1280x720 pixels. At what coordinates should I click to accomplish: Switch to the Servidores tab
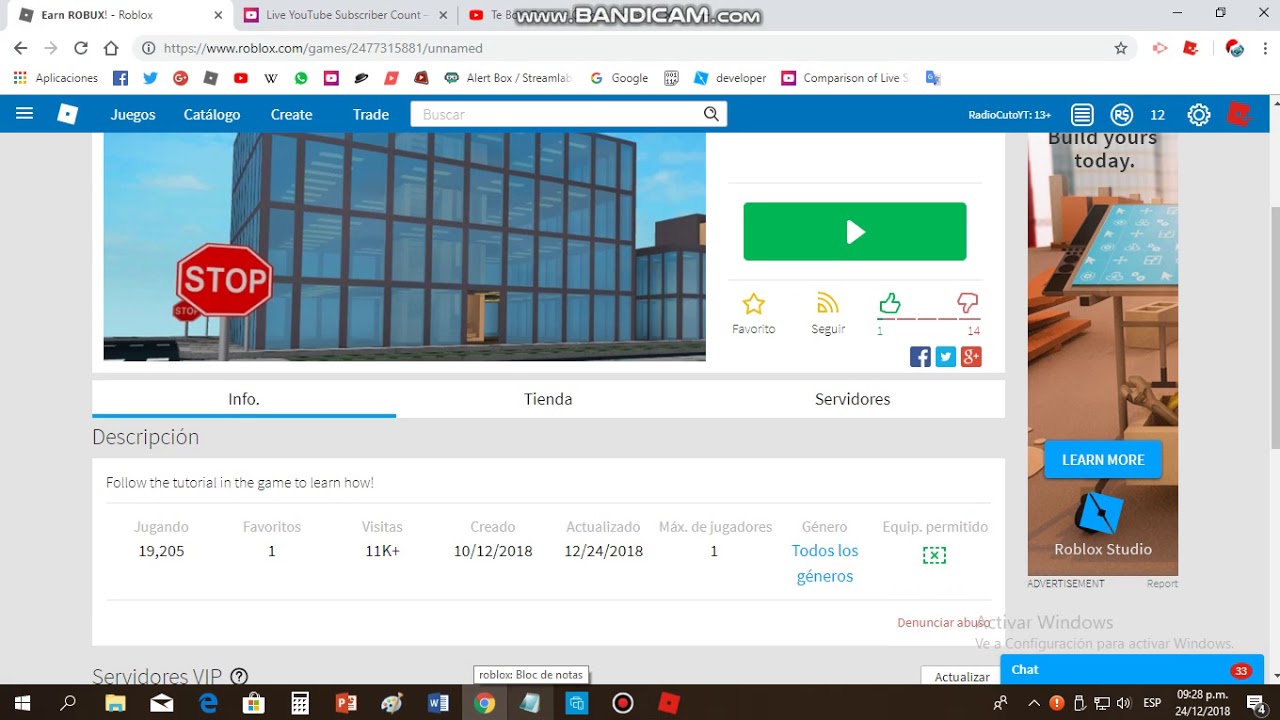pyautogui.click(x=852, y=399)
